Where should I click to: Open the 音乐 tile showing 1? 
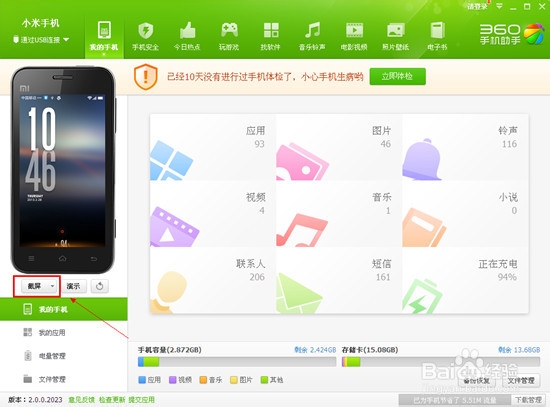pos(339,214)
